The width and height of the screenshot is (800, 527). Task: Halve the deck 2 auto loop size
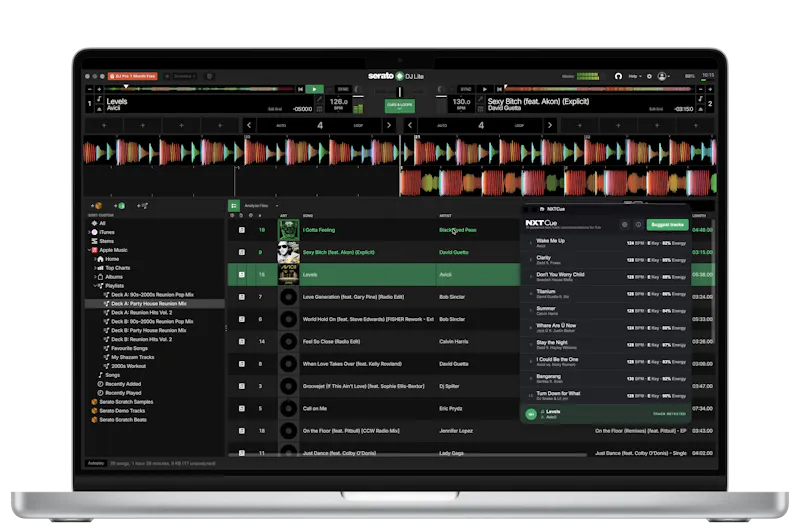[x=410, y=125]
